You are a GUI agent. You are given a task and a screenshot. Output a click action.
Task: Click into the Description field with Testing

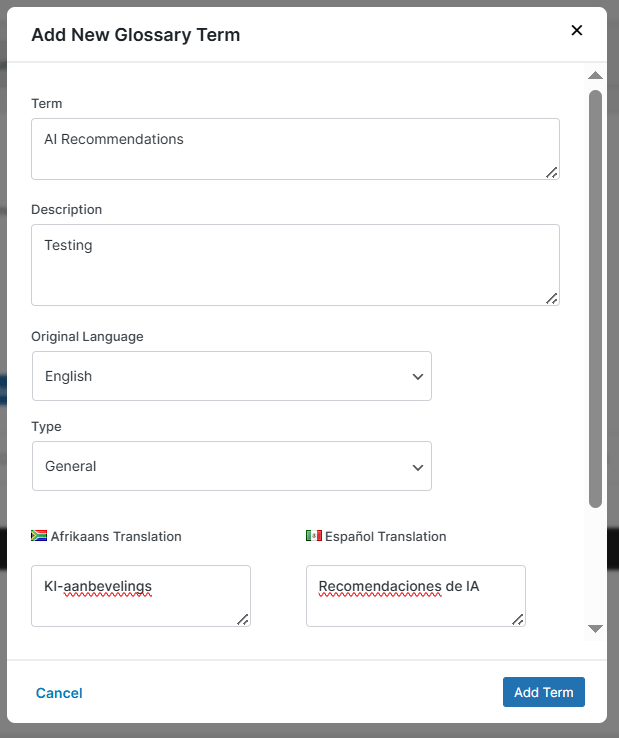coord(290,264)
